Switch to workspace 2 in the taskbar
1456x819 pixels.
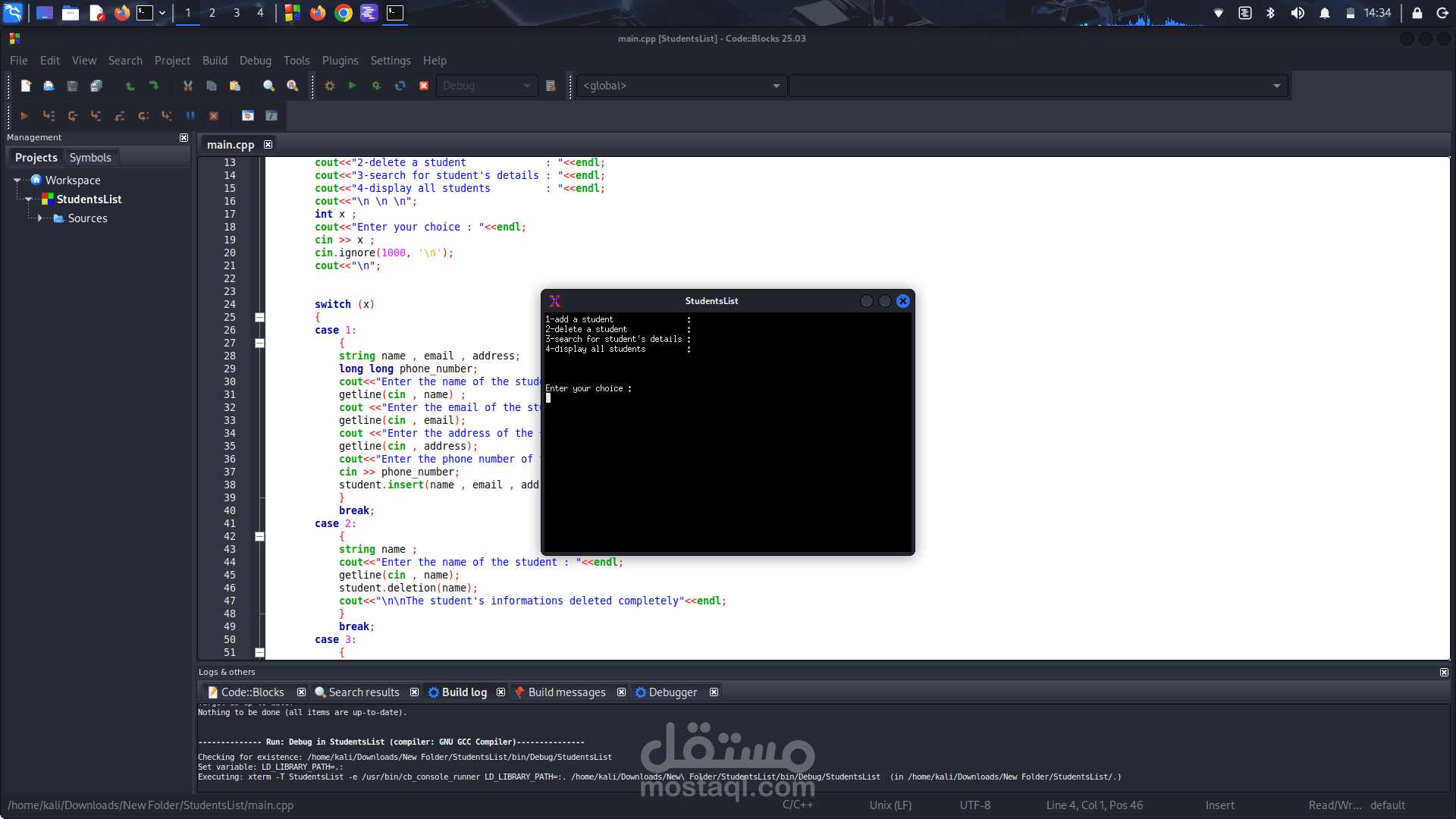[x=212, y=13]
